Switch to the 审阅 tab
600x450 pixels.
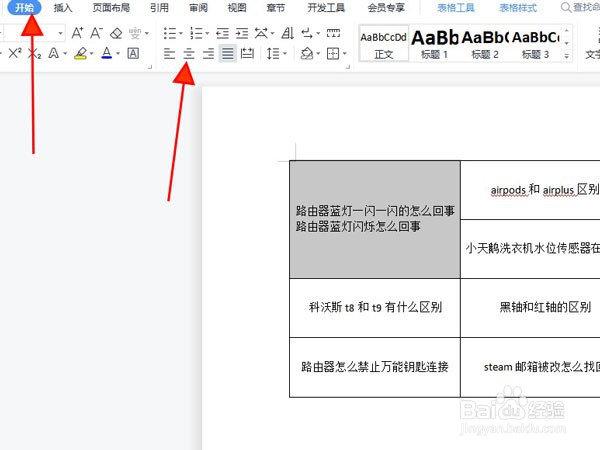pos(198,8)
